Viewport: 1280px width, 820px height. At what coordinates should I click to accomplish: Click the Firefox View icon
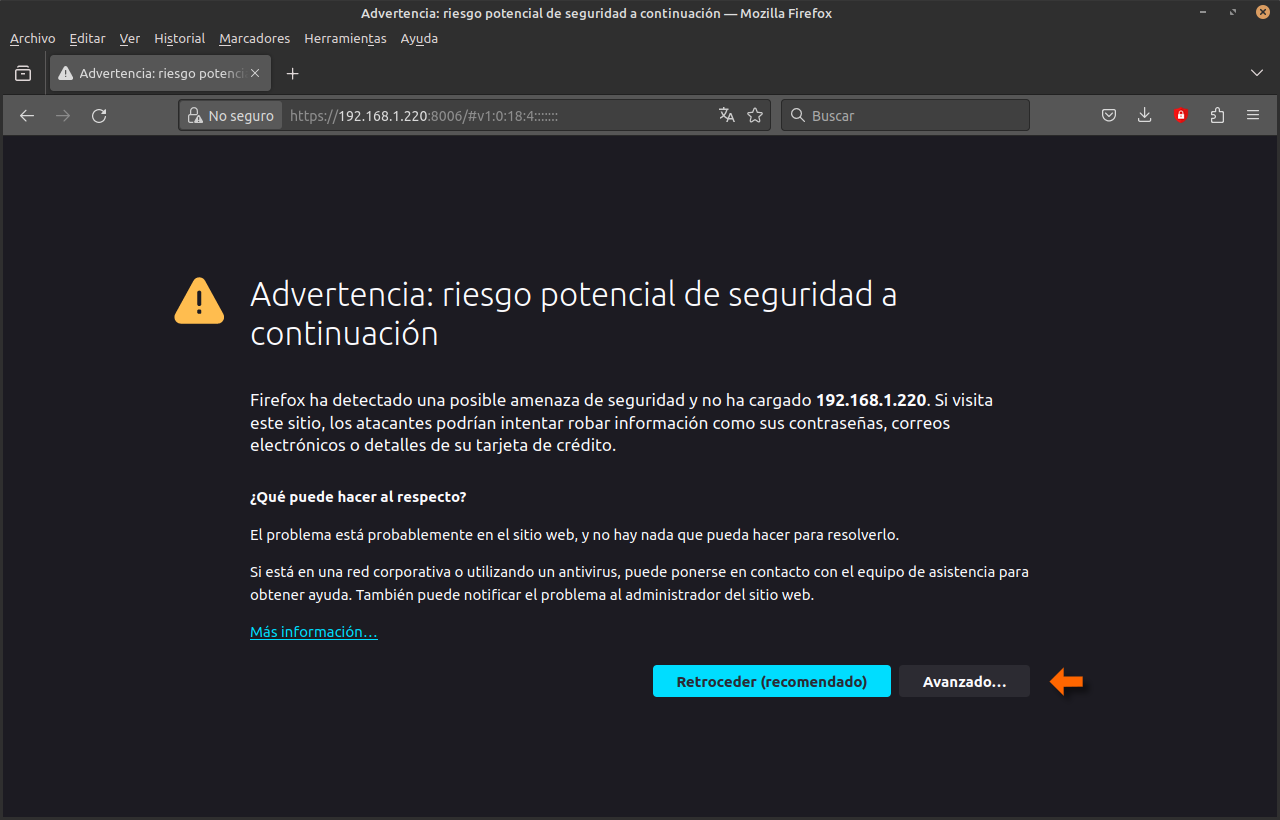(23, 74)
